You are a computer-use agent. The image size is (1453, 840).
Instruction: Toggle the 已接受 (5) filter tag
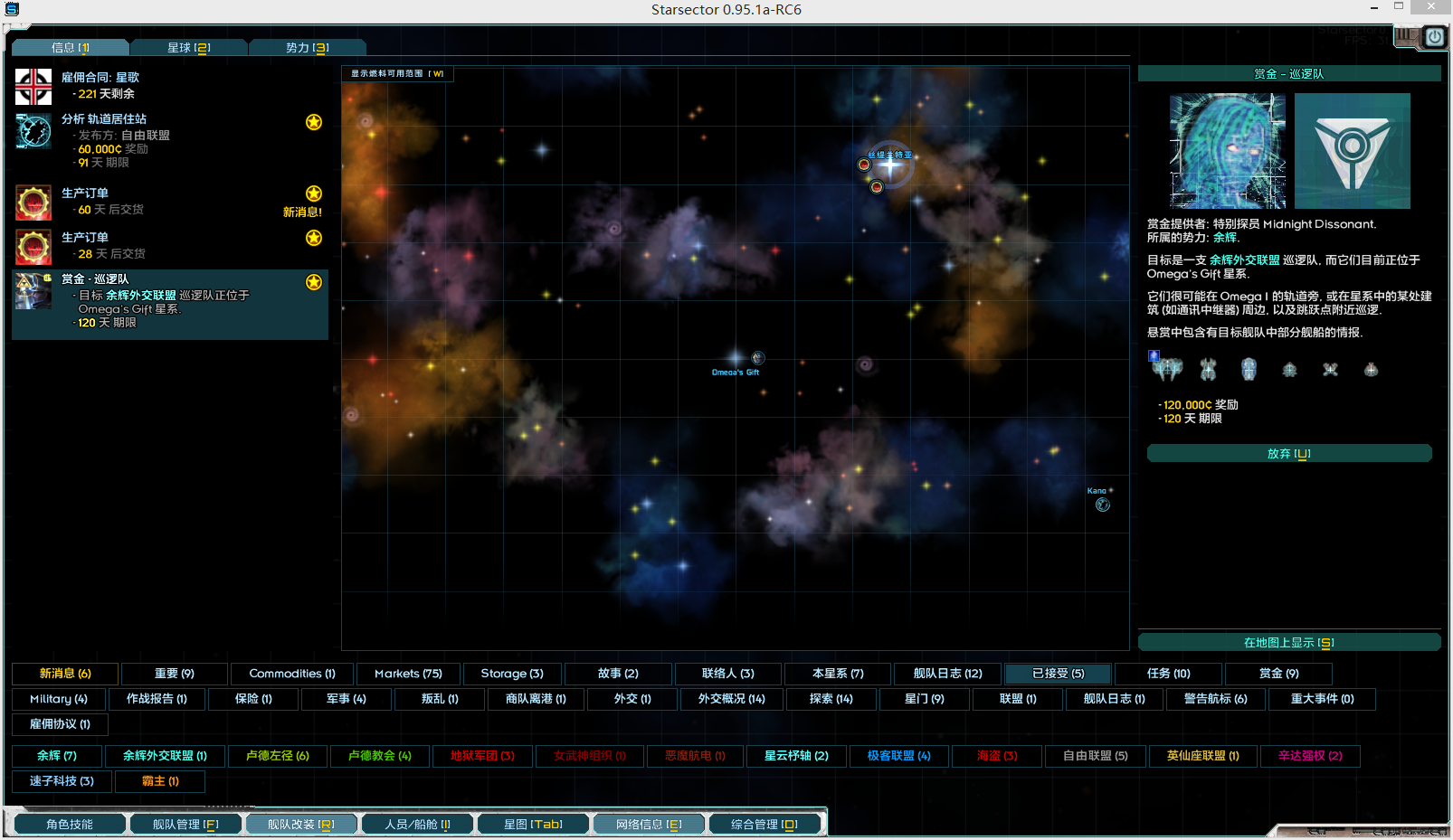1058,674
